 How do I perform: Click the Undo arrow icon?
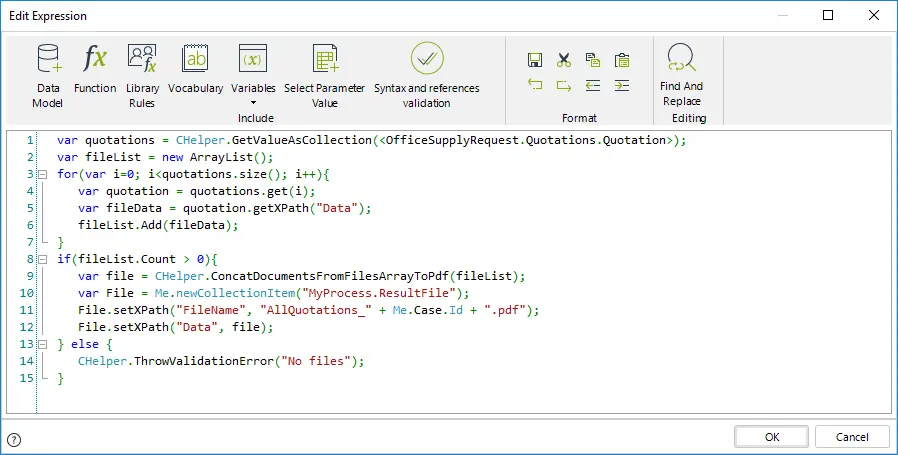pos(535,85)
